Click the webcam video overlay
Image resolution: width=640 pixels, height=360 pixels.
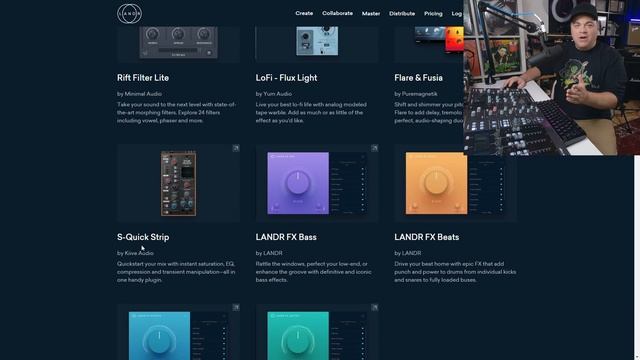[x=551, y=78]
